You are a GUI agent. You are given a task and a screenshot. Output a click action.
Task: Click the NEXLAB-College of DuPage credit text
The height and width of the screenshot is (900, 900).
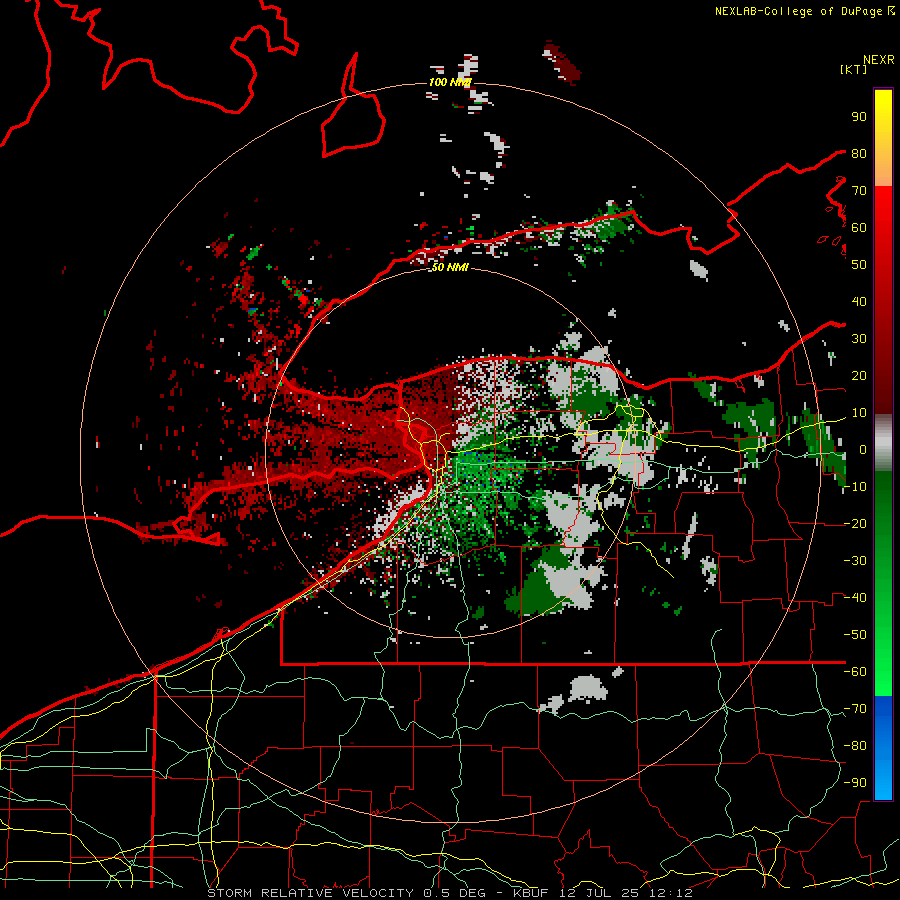[798, 11]
